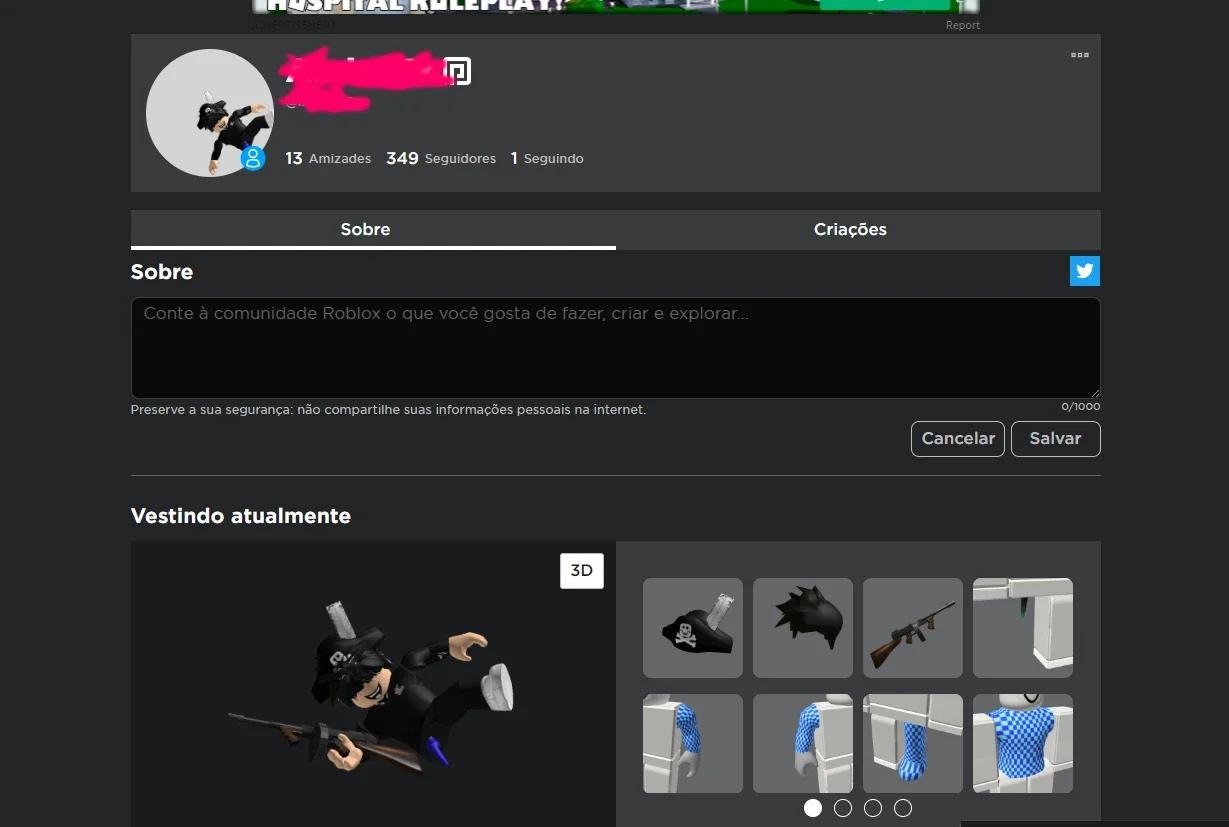The image size is (1229, 827).
Task: Open the blue checkered torso item
Action: pyautogui.click(x=1023, y=744)
